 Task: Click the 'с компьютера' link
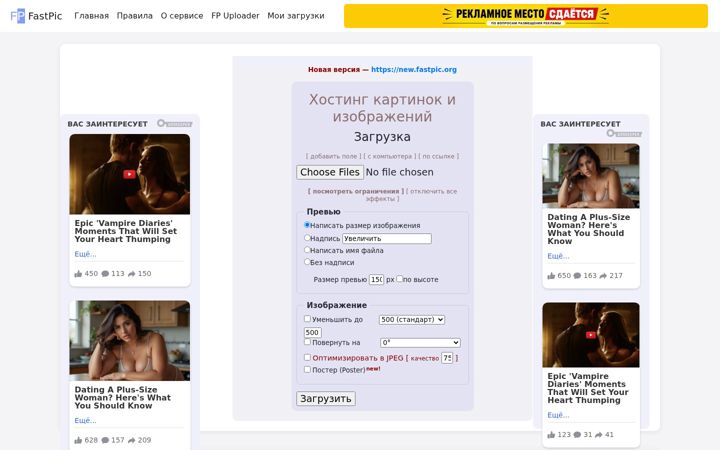point(390,156)
